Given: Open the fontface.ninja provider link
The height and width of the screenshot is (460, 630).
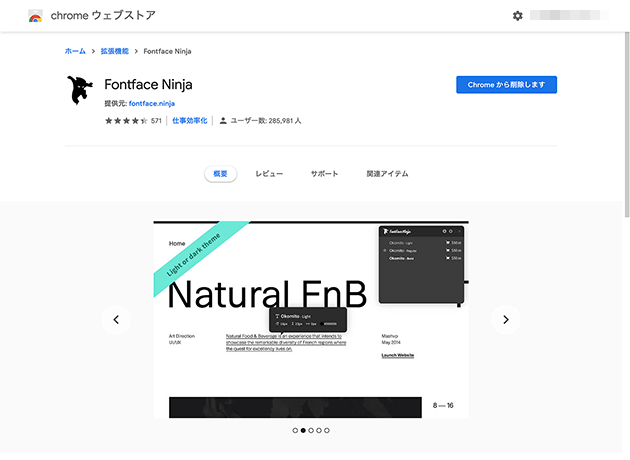Looking at the screenshot, I should coord(152,104).
